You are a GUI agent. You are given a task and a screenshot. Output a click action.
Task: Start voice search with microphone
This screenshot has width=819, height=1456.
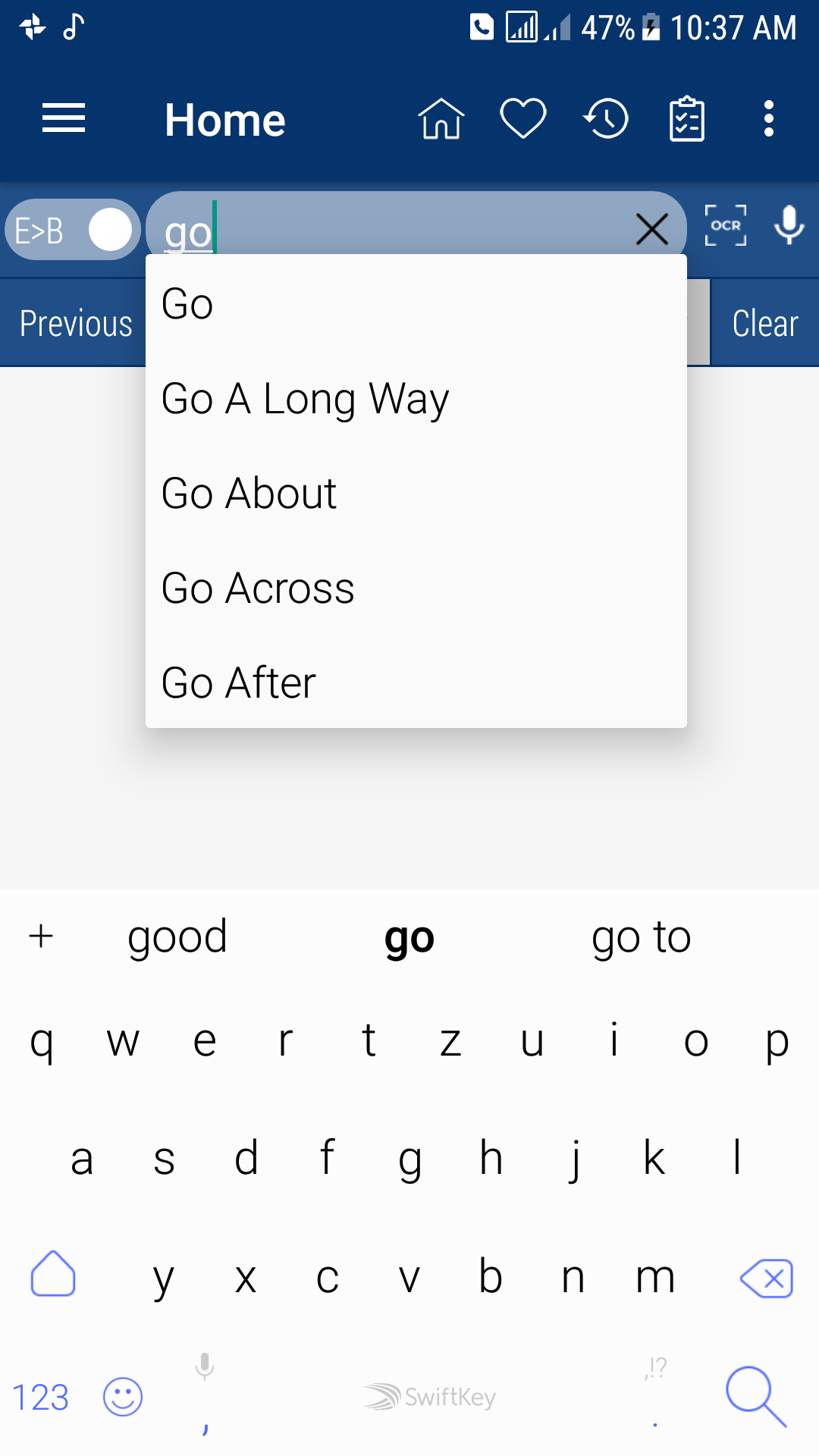pos(789,226)
